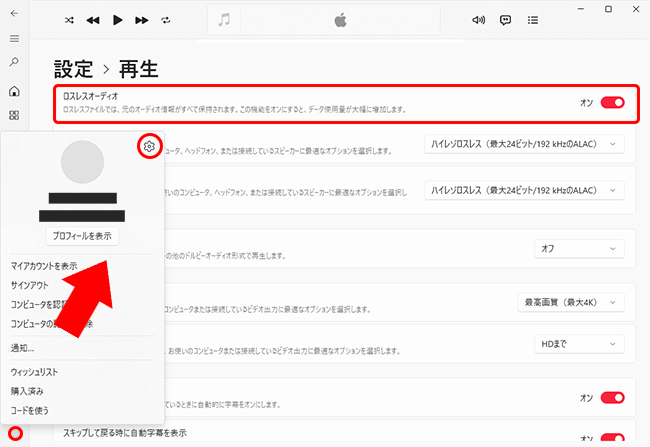Click the Apple logo in now-playing area

(x=340, y=19)
